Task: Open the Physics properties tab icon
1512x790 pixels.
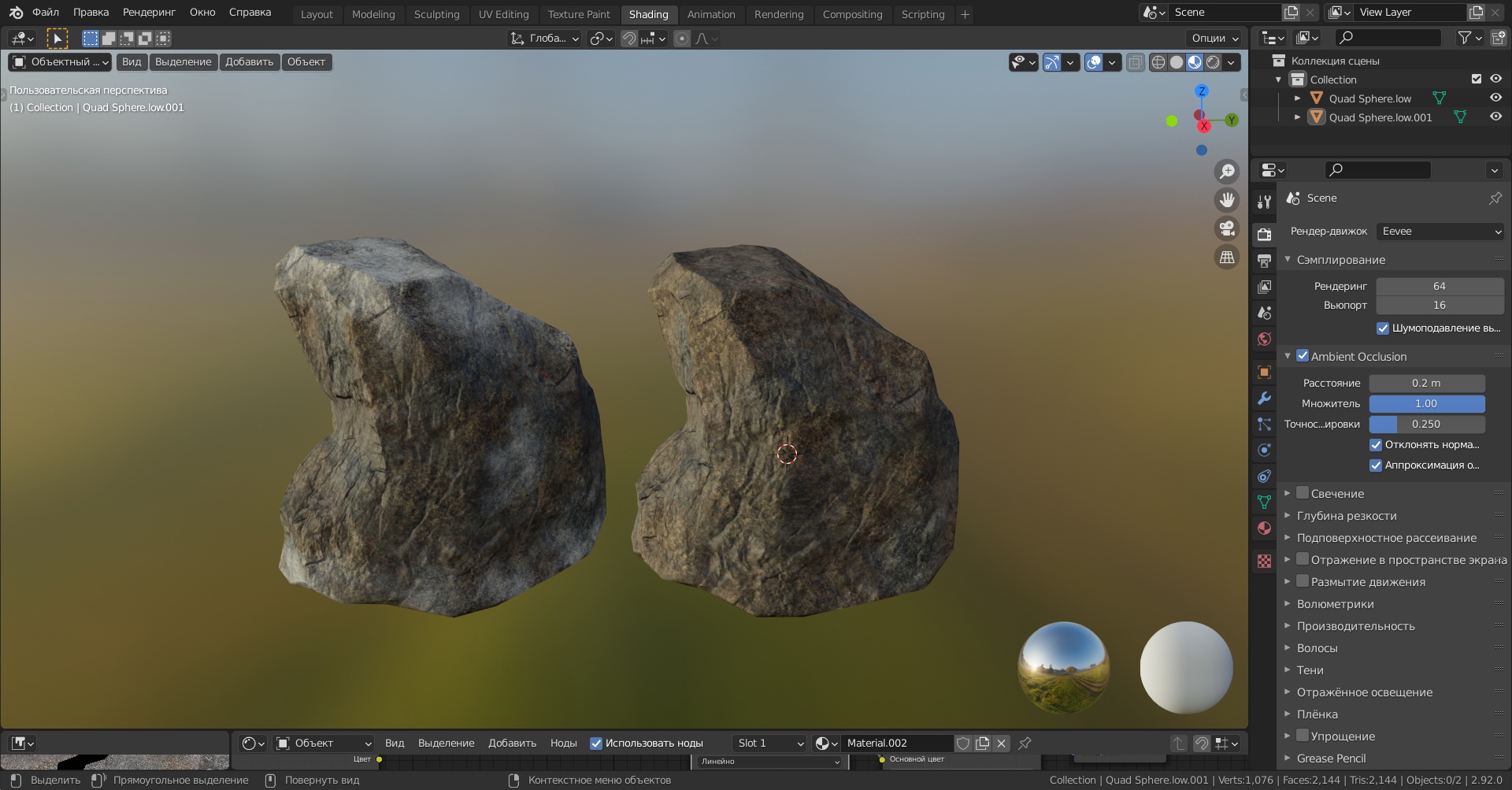Action: tap(1264, 450)
